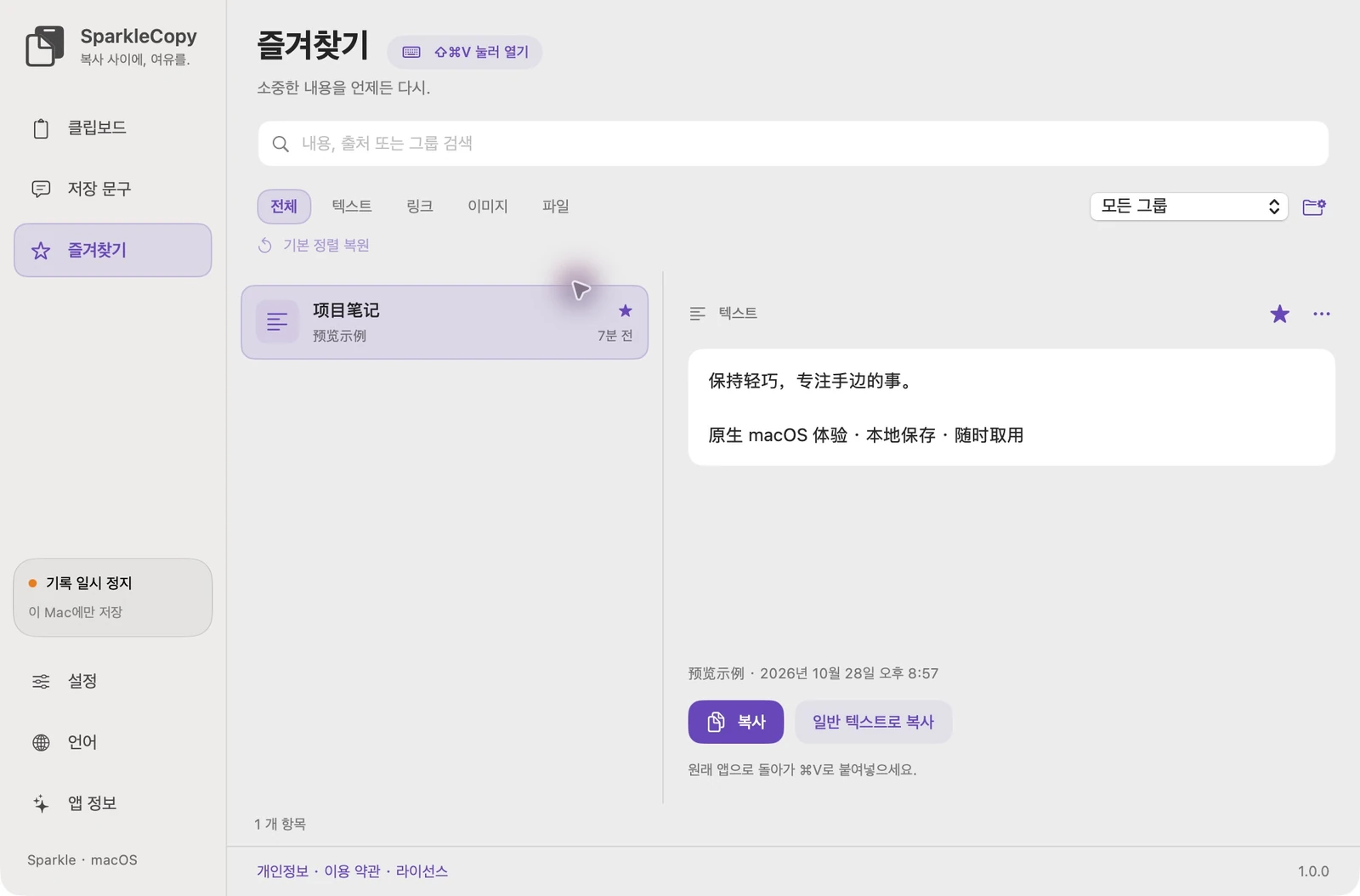
Task: Select the 텍스트 filter tab
Action: point(352,207)
